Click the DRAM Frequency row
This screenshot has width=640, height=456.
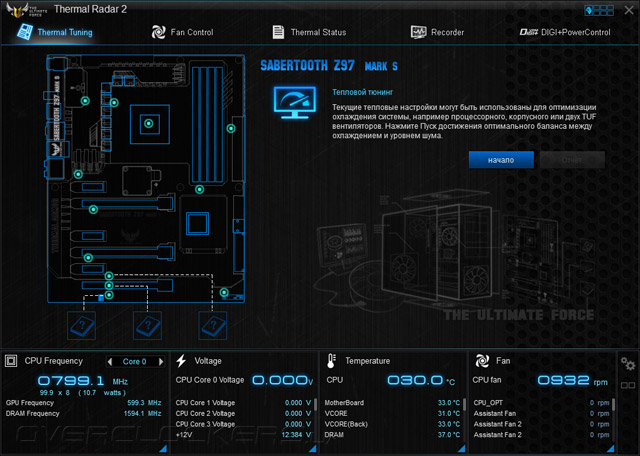click(x=84, y=414)
